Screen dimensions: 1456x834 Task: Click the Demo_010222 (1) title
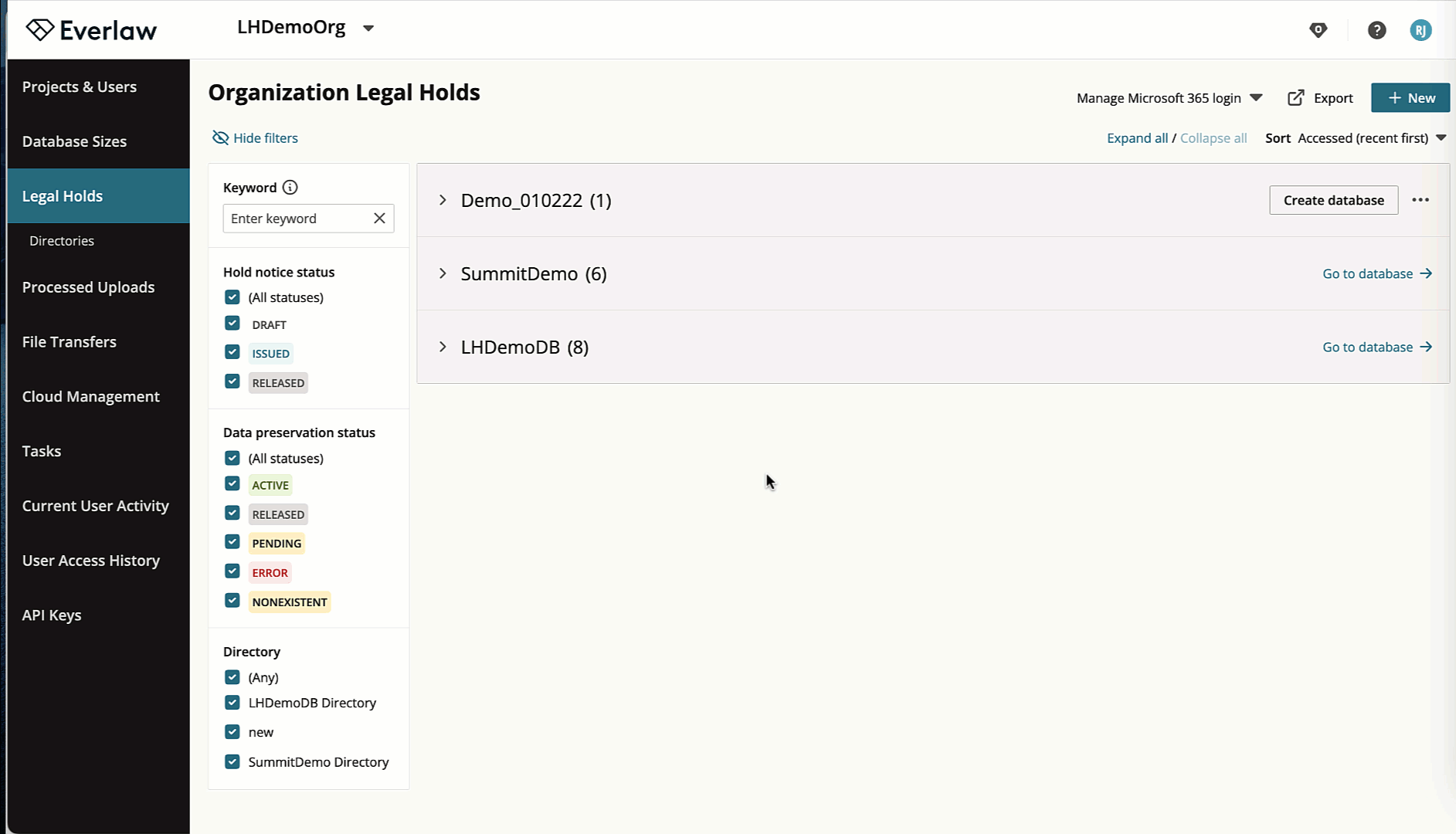tap(536, 201)
